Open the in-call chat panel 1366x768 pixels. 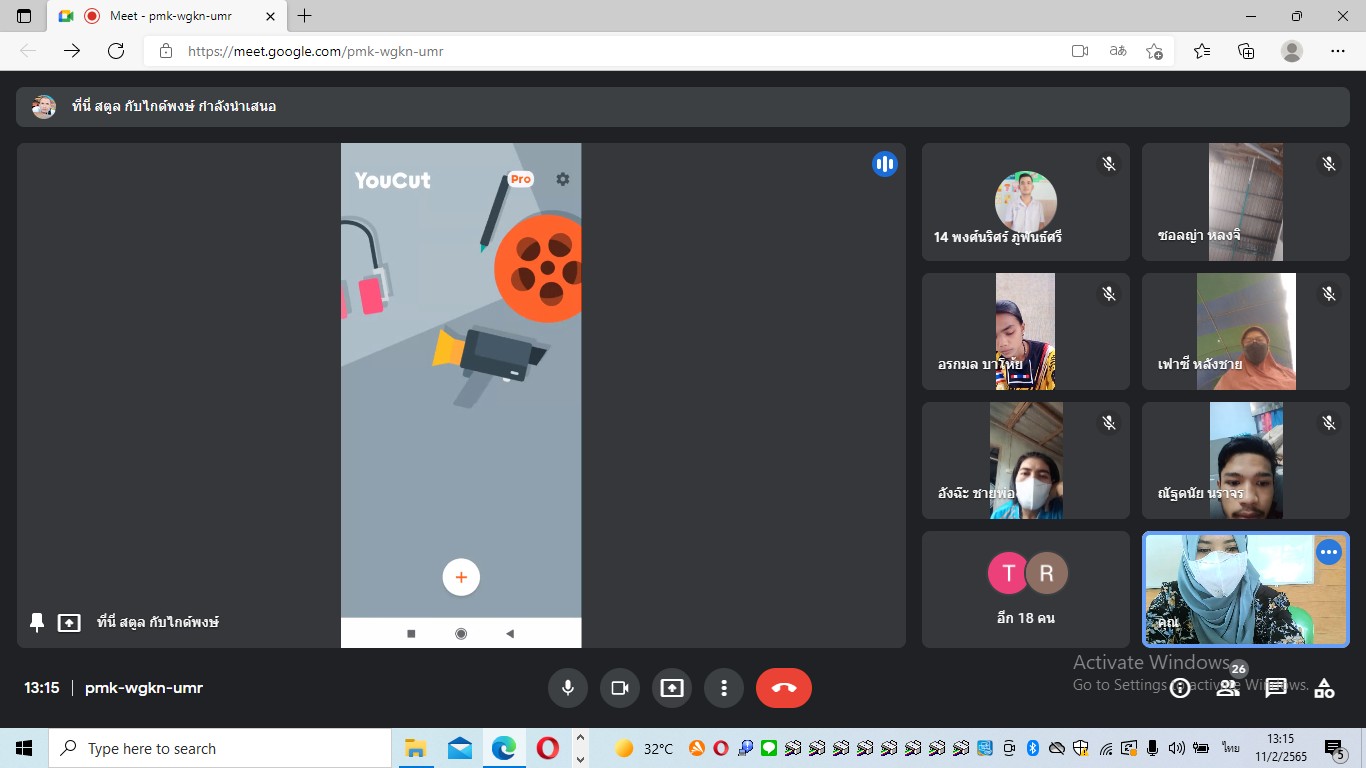click(x=1276, y=688)
